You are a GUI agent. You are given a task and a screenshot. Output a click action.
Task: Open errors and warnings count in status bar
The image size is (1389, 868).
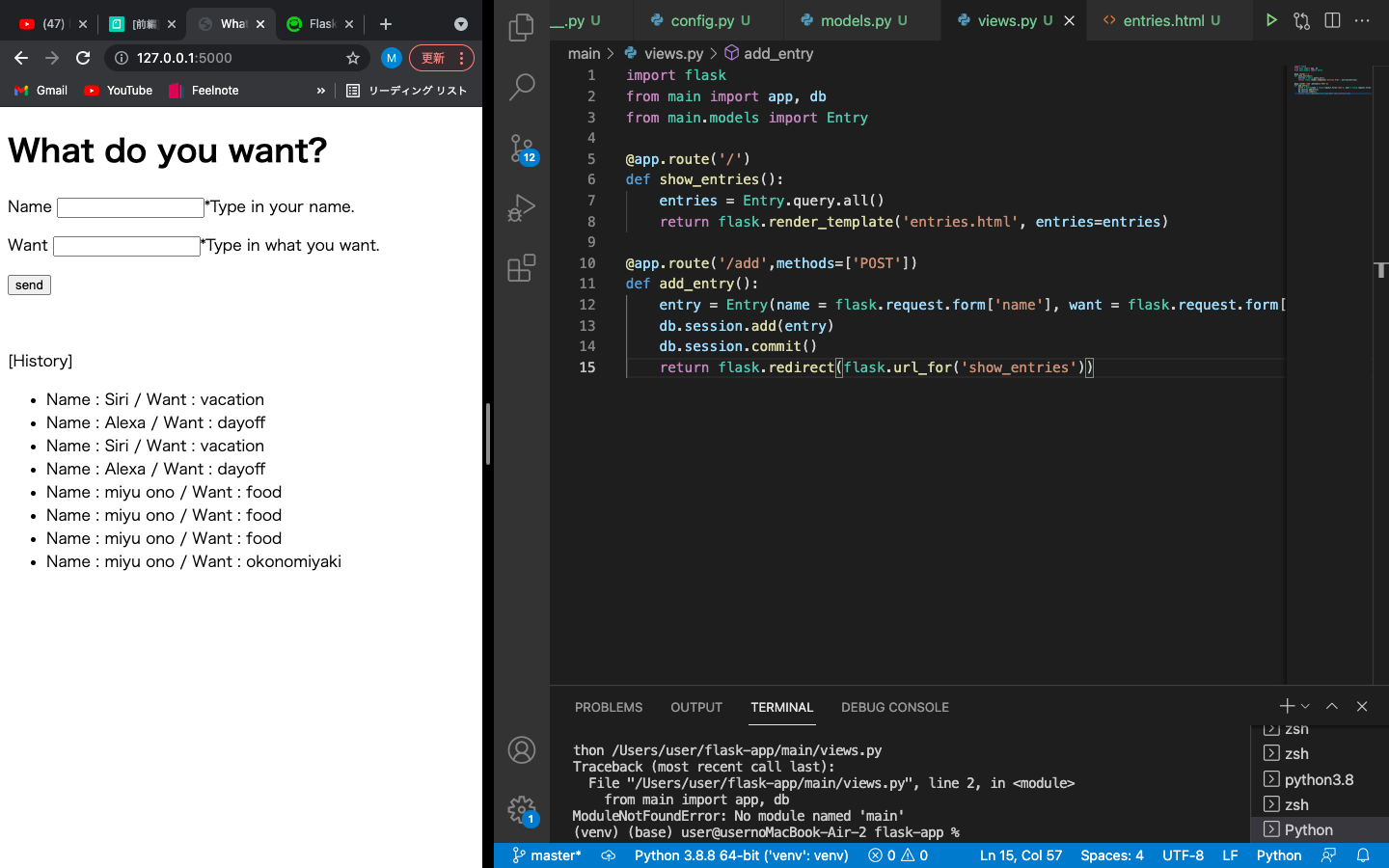pyautogui.click(x=898, y=855)
